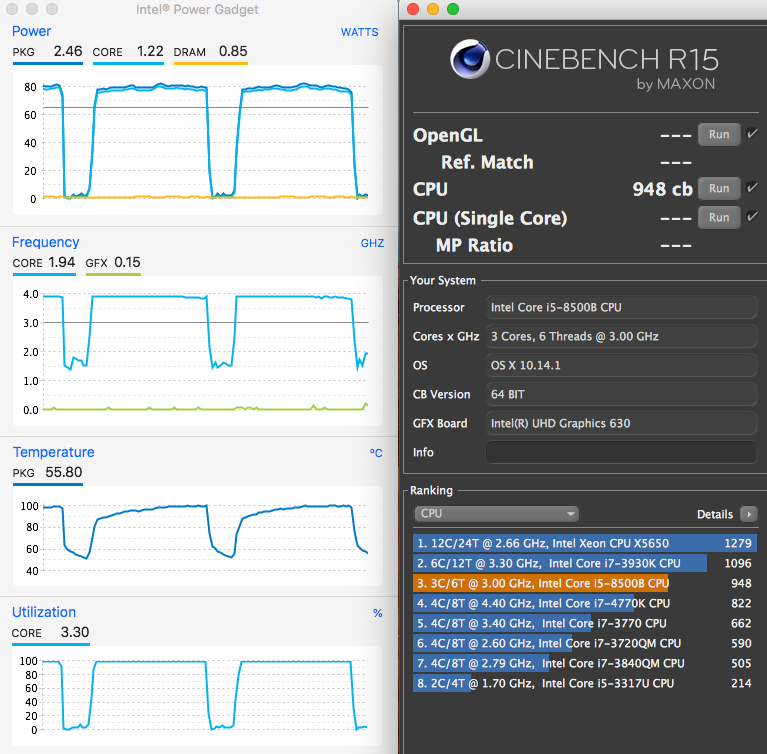Minimize Cinebench window with yellow button
The image size is (767, 754).
click(433, 9)
